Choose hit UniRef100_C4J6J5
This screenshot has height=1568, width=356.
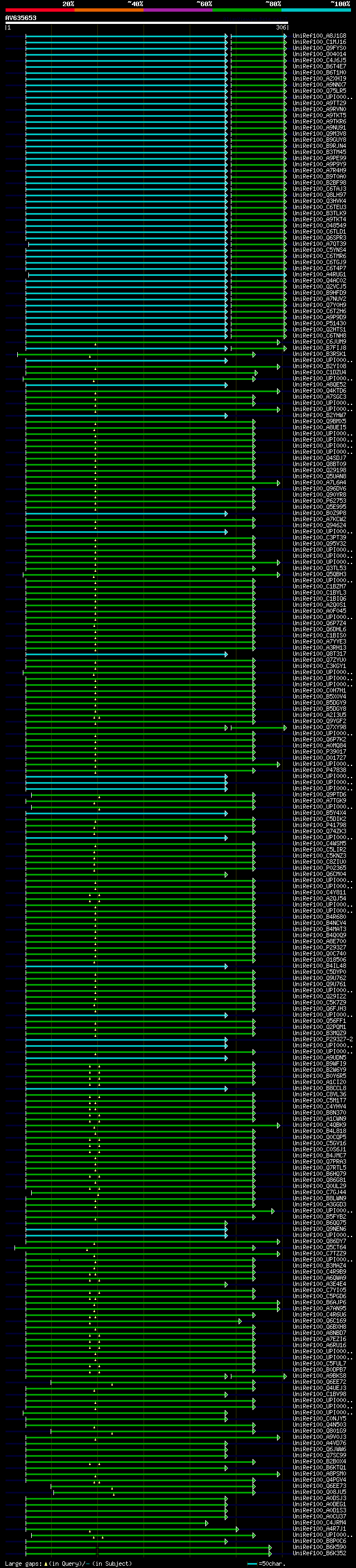(x=319, y=60)
